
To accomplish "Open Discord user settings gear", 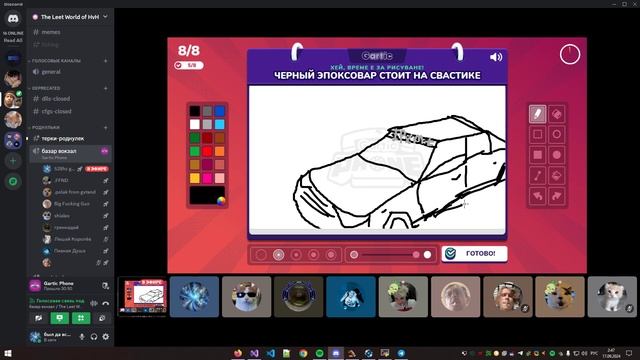I will click(105, 337).
